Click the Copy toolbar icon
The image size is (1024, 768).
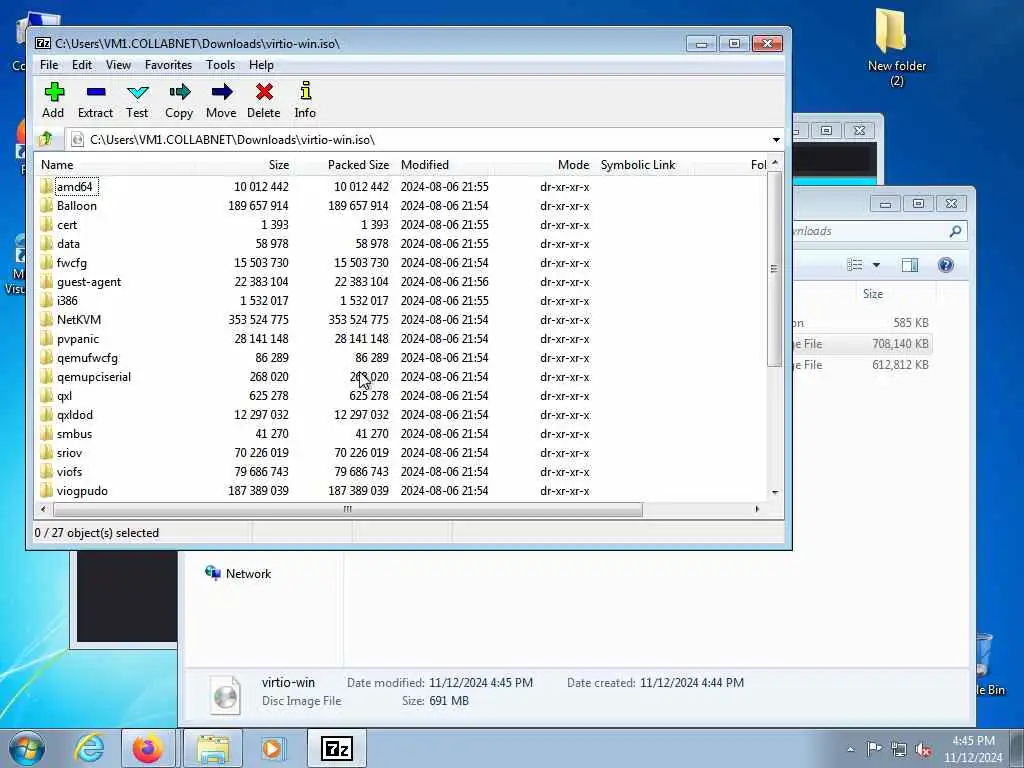179,100
